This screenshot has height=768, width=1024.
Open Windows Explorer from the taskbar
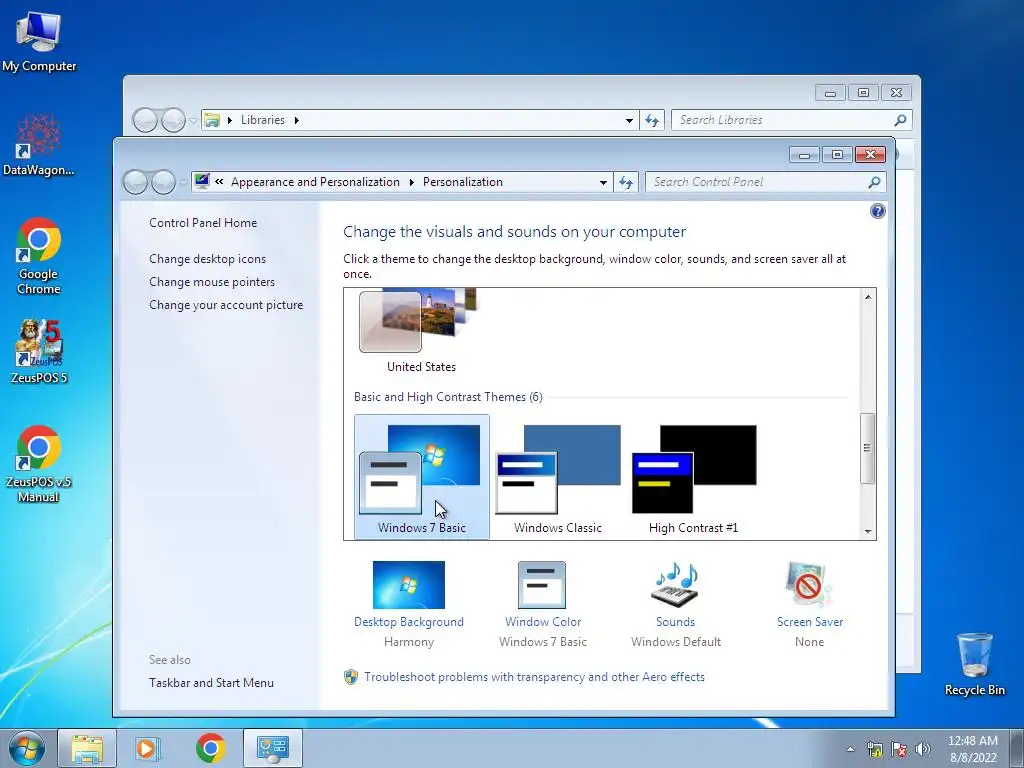(x=87, y=748)
